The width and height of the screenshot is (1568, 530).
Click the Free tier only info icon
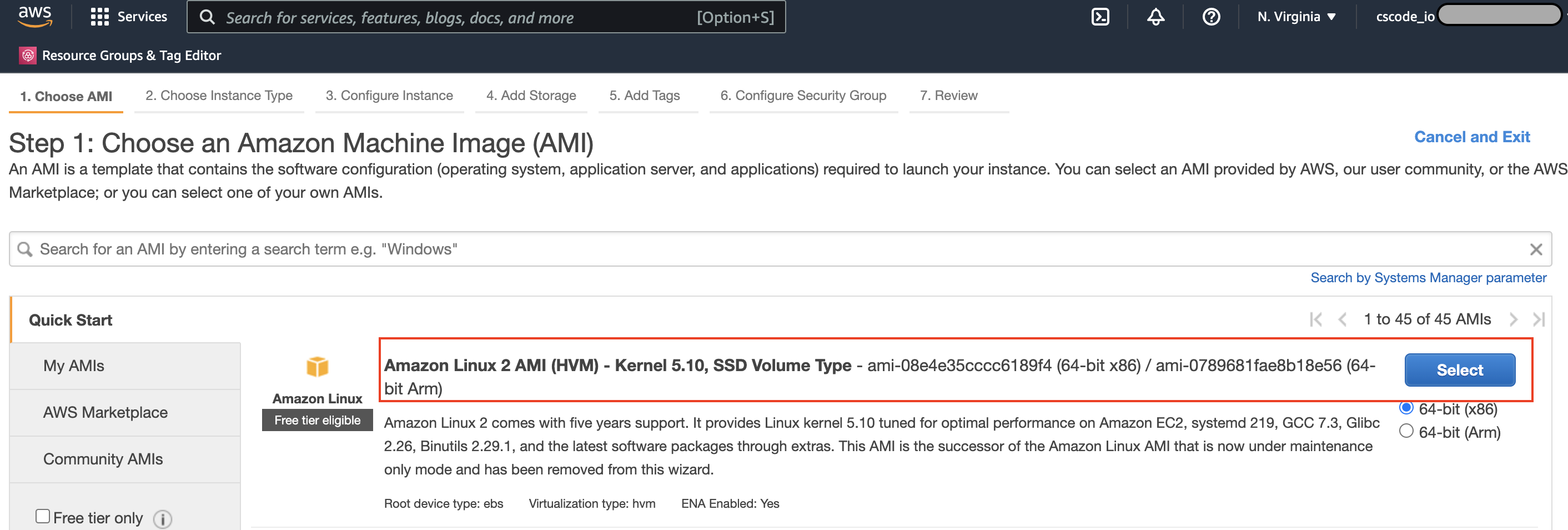(163, 518)
